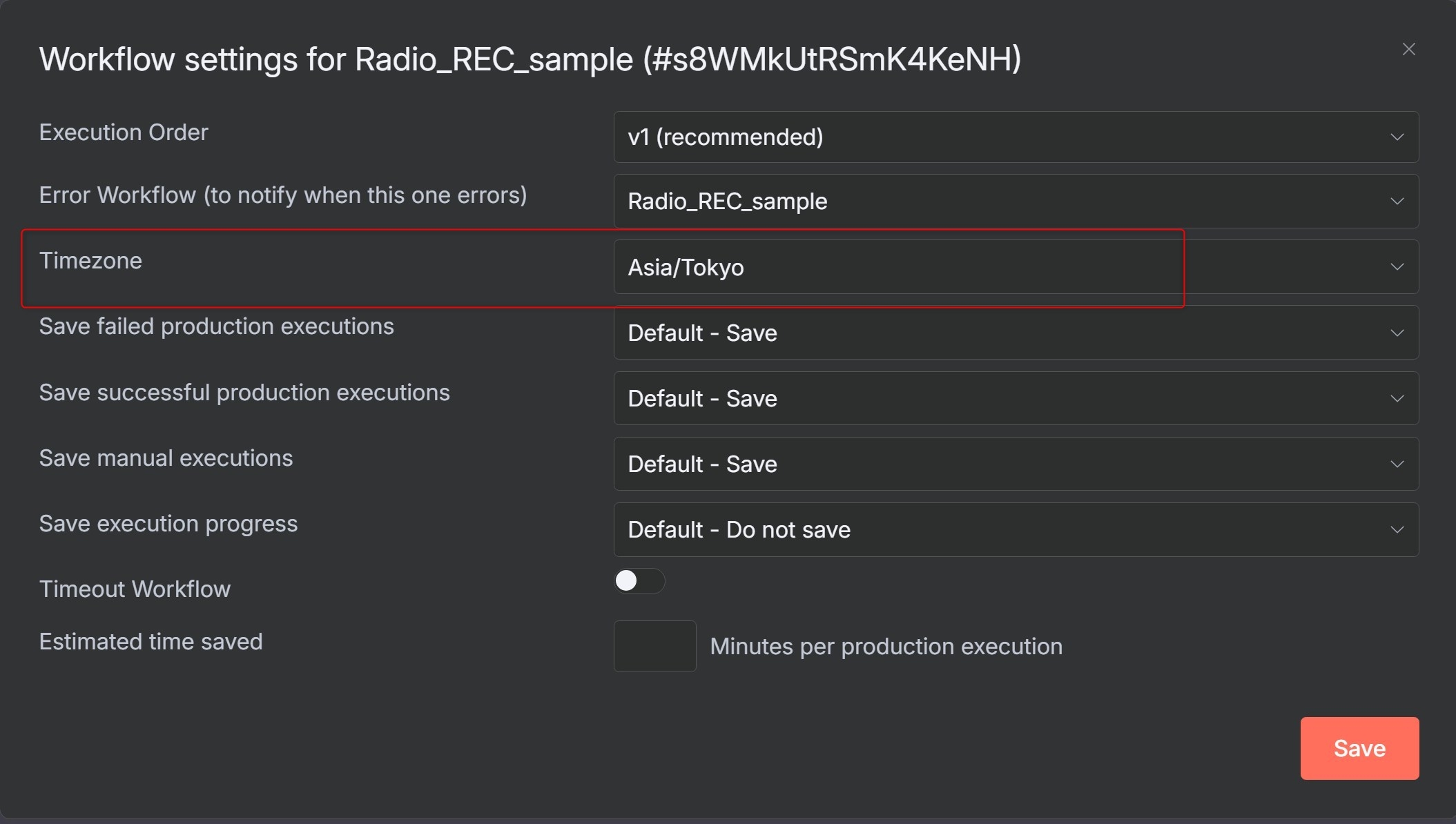Click chevron arrow of Execution Order field
Image resolution: width=1456 pixels, height=824 pixels.
1397,137
